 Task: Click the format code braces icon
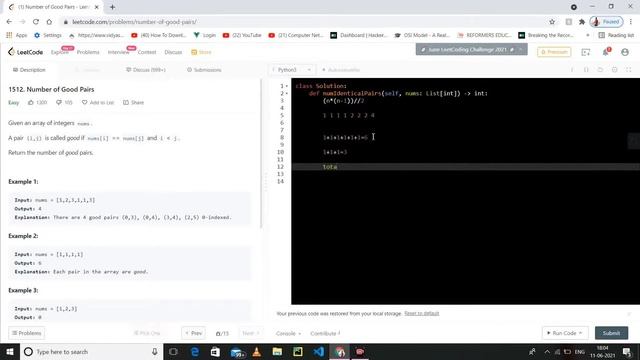pyautogui.click(x=586, y=70)
